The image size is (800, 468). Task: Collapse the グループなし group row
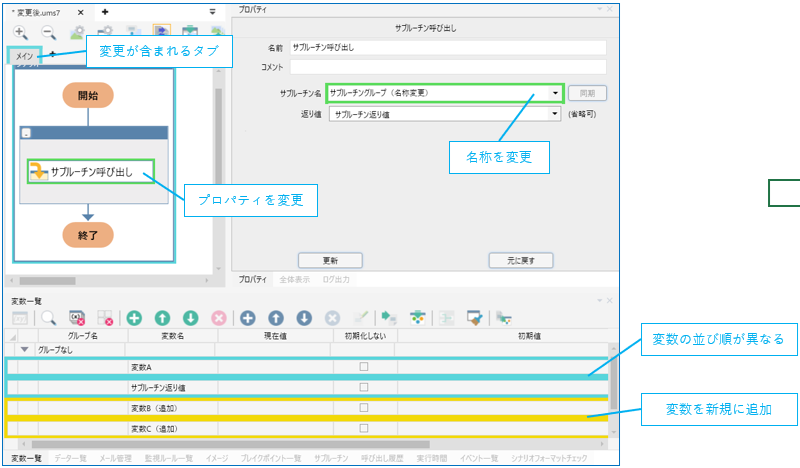click(24, 350)
